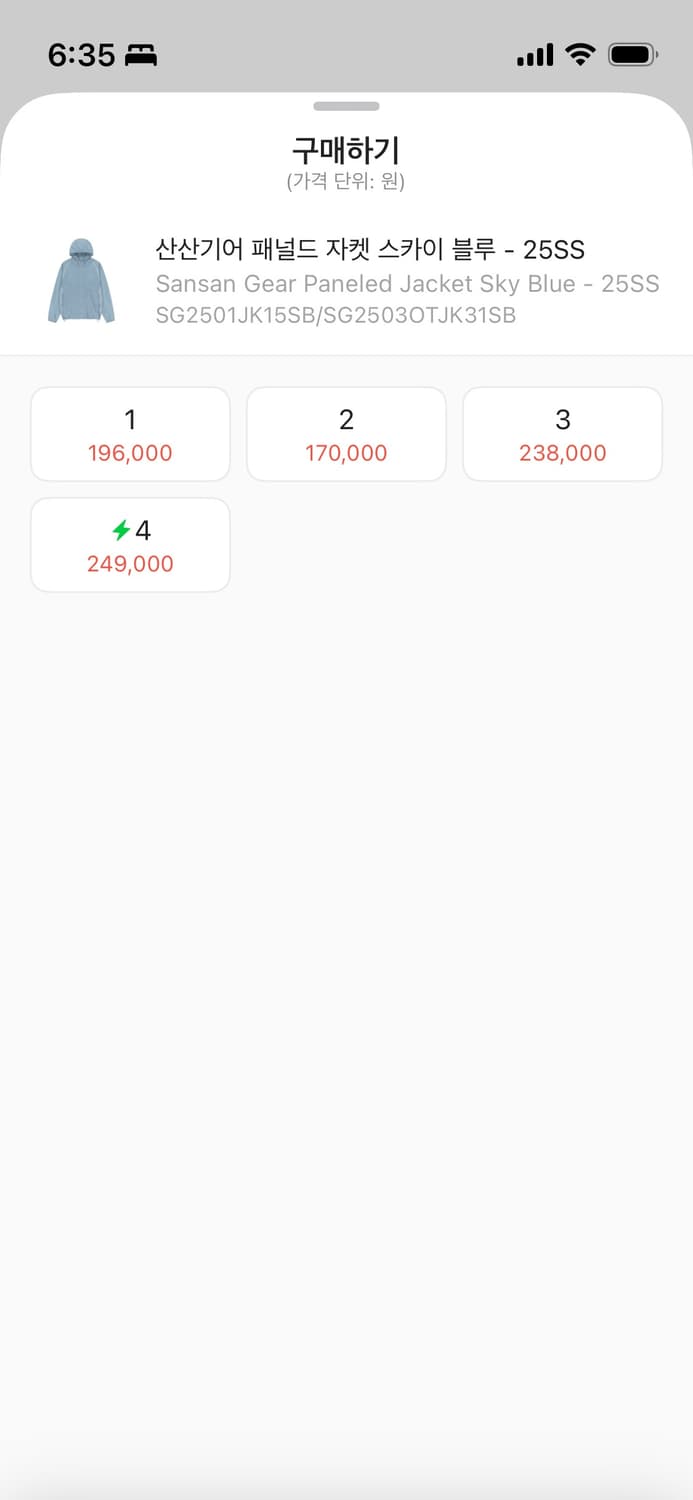Tap the 238,000 price

[x=562, y=453]
